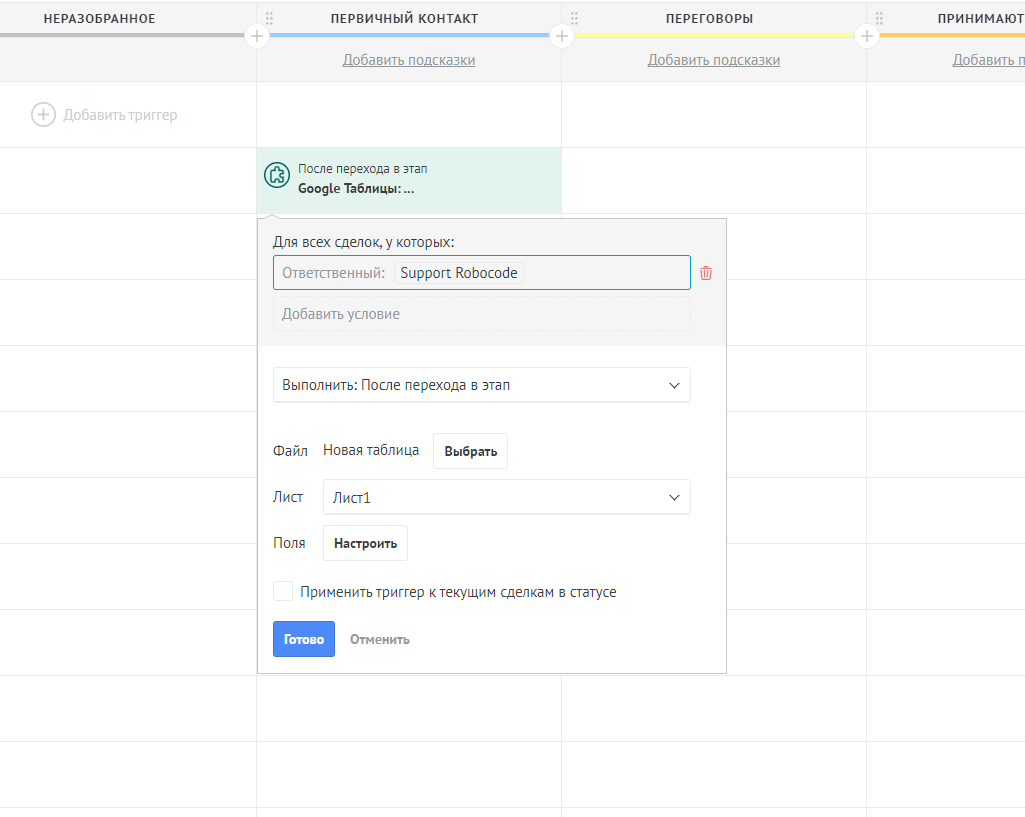Click Выбрать to choose a file

(x=471, y=451)
